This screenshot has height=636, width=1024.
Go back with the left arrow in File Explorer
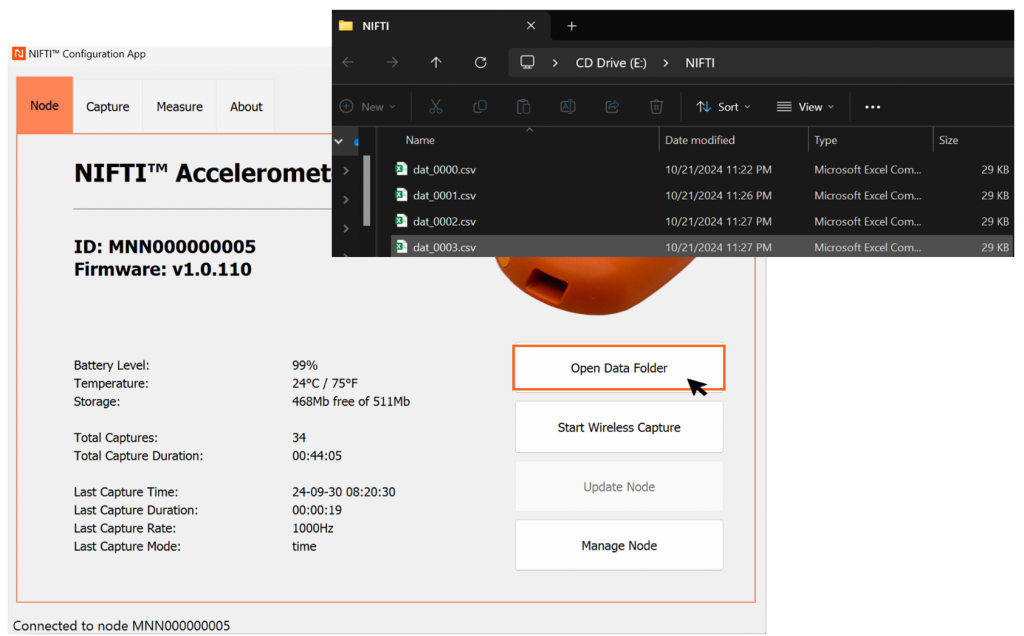coord(348,63)
